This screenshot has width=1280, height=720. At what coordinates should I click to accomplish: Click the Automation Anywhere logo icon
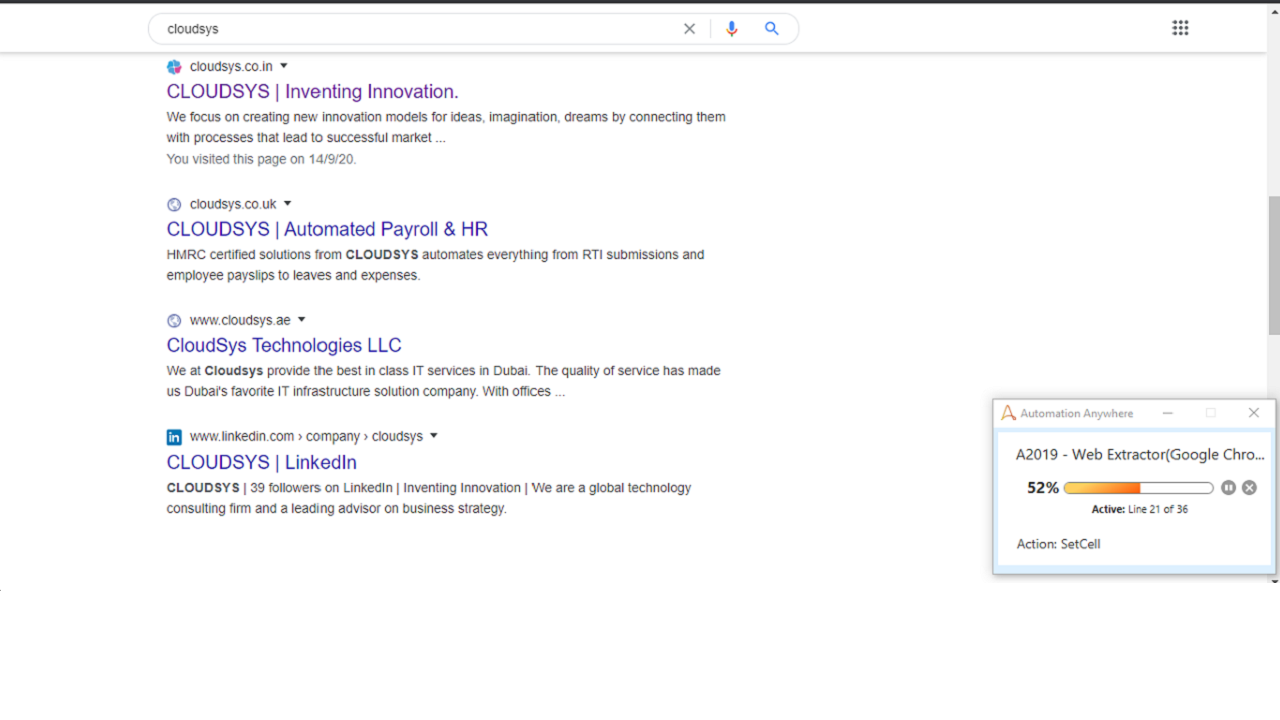tap(1008, 413)
